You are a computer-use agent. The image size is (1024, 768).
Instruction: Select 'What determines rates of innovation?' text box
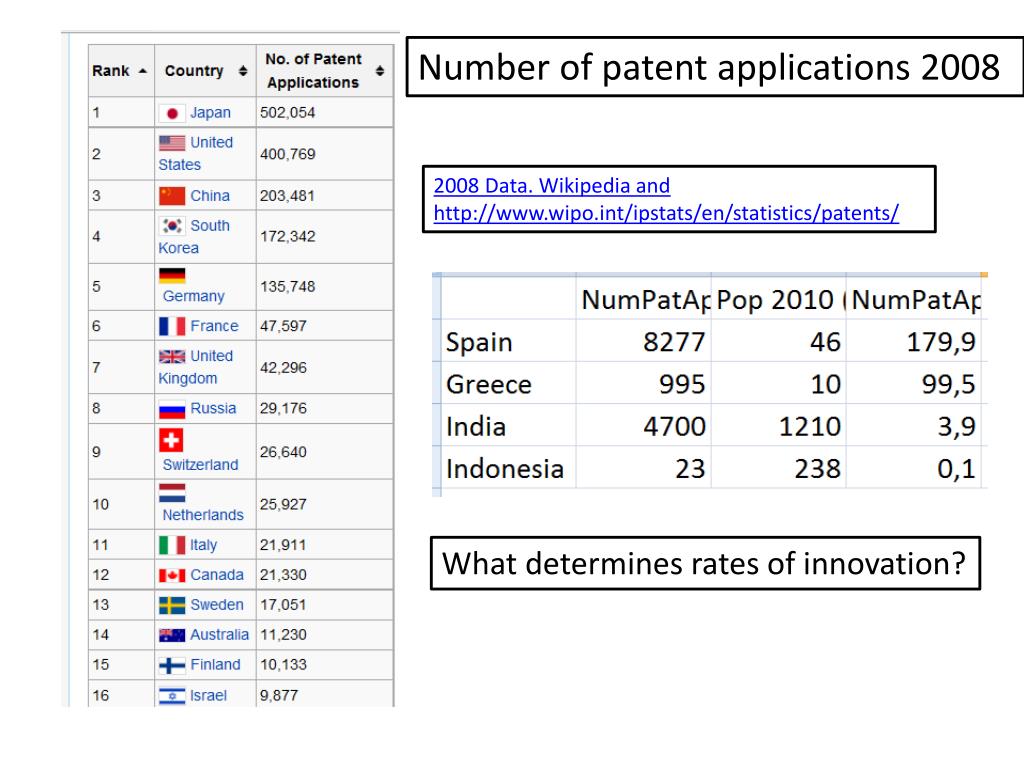[705, 564]
